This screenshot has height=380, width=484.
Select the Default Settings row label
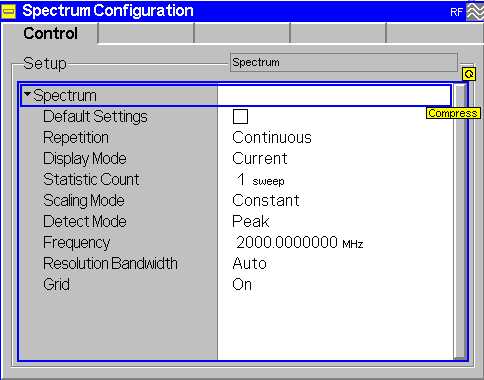click(x=95, y=117)
